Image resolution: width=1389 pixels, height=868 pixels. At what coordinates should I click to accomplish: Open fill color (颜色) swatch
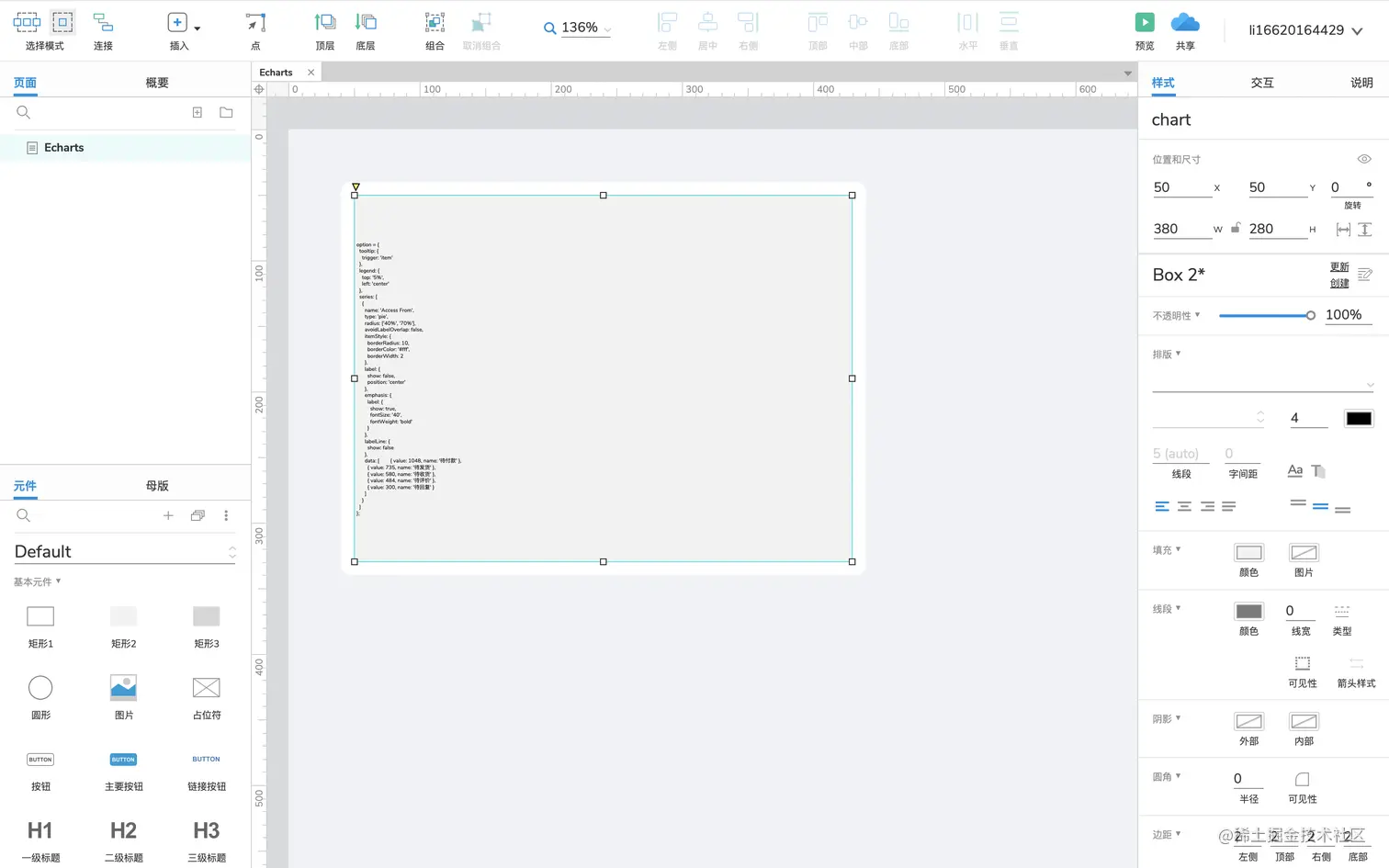[x=1248, y=553]
